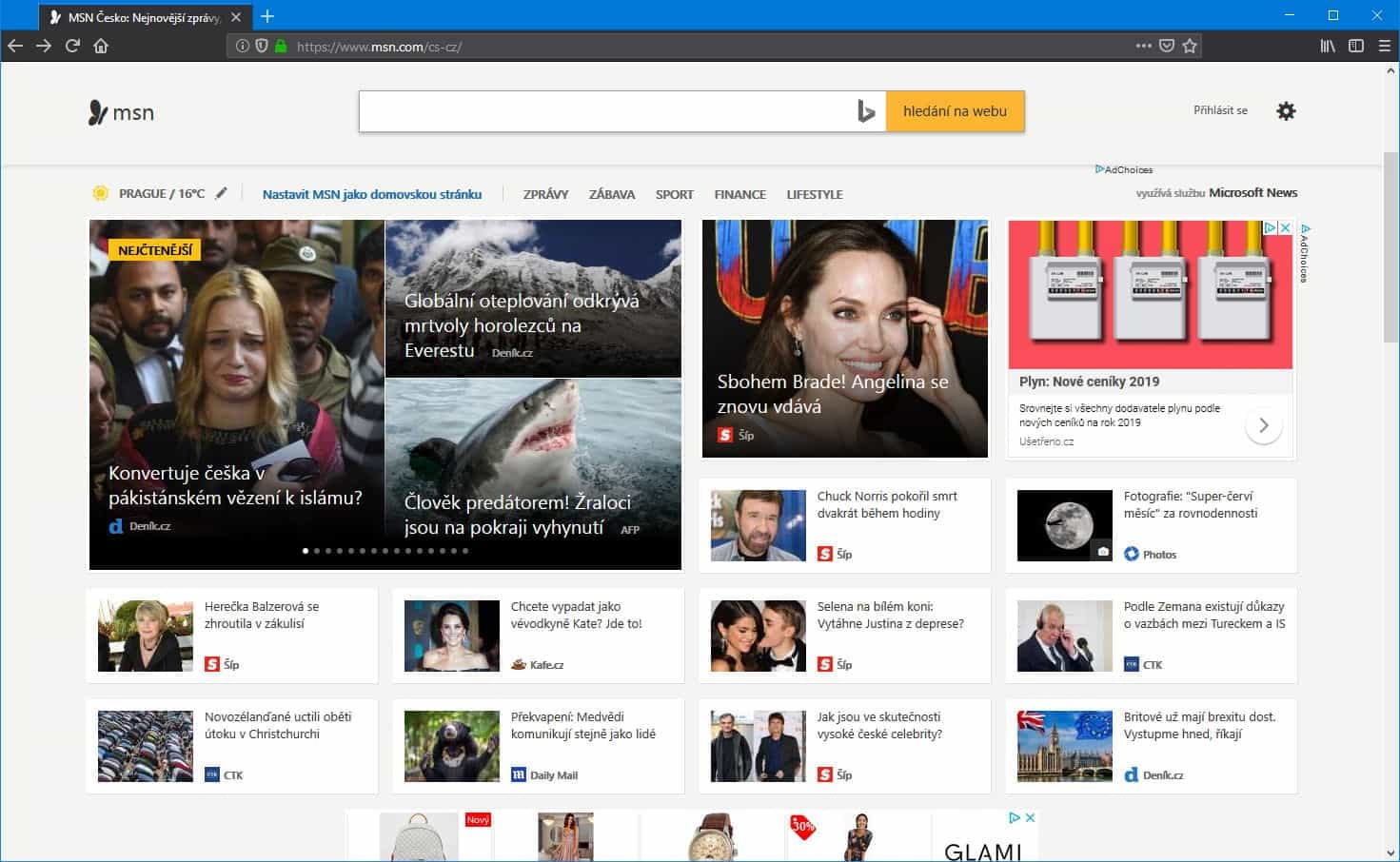This screenshot has width=1400, height=862.
Task: Show site information icon in address bar
Action: point(242,46)
